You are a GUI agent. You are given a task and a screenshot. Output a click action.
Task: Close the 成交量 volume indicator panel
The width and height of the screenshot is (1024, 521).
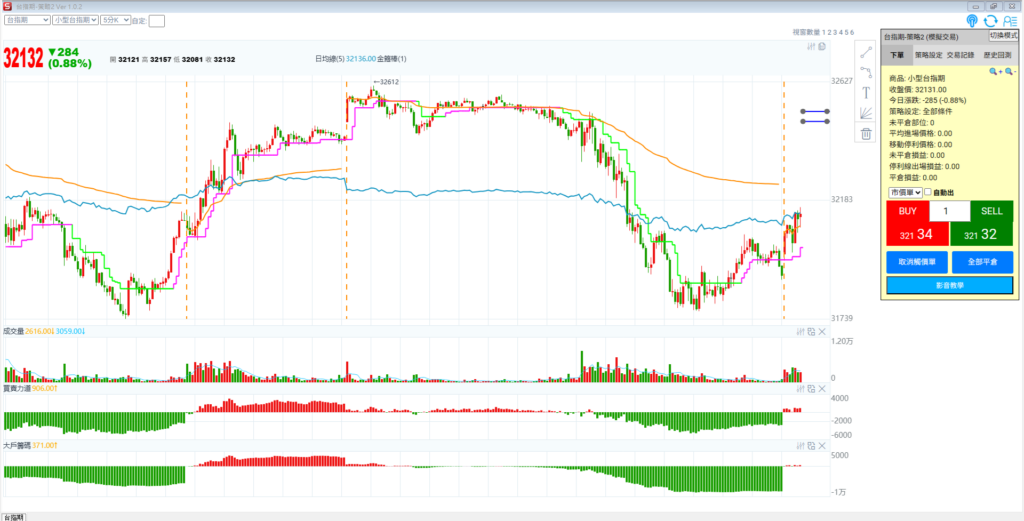[x=822, y=331]
